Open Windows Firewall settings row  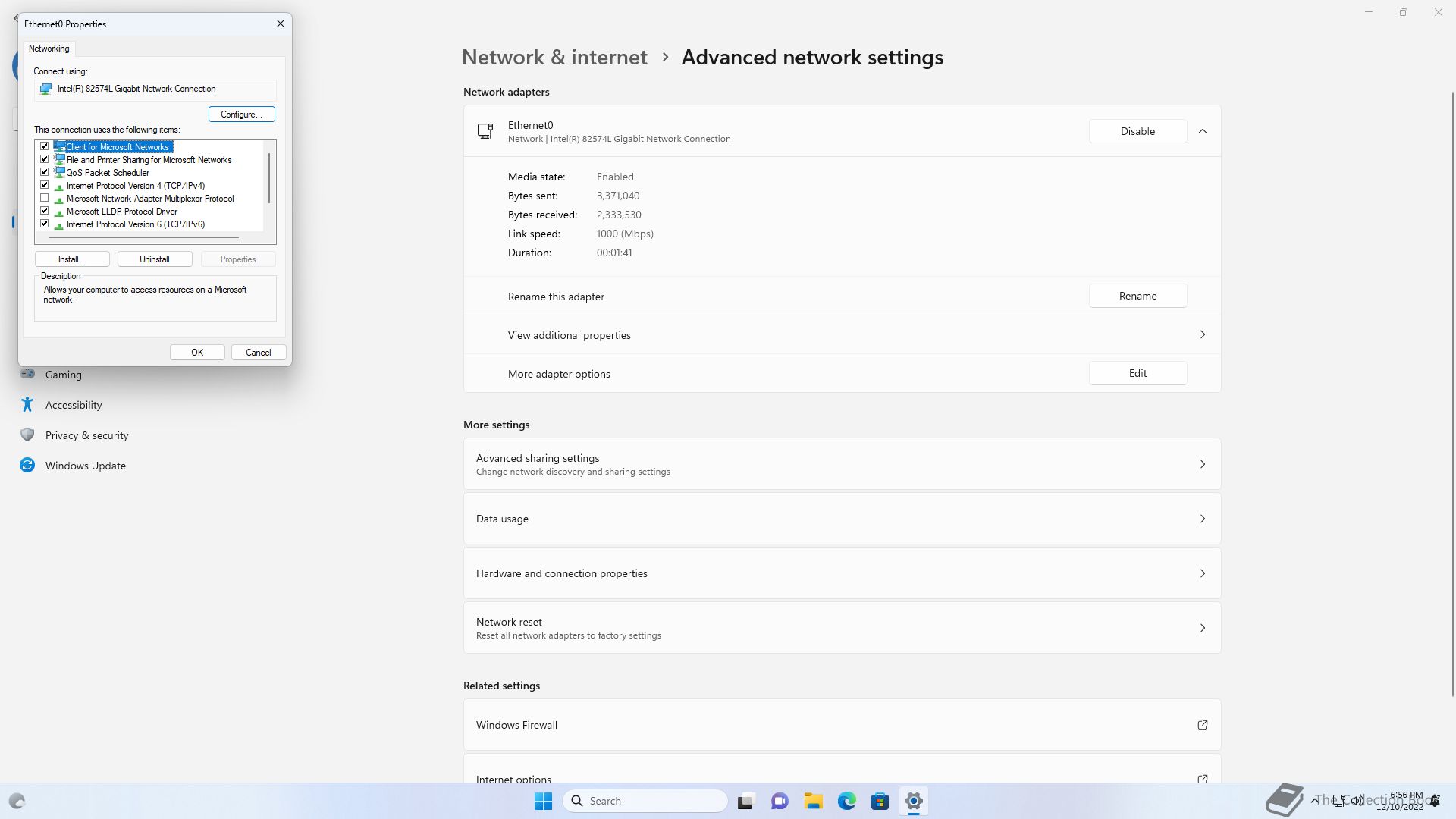[842, 725]
